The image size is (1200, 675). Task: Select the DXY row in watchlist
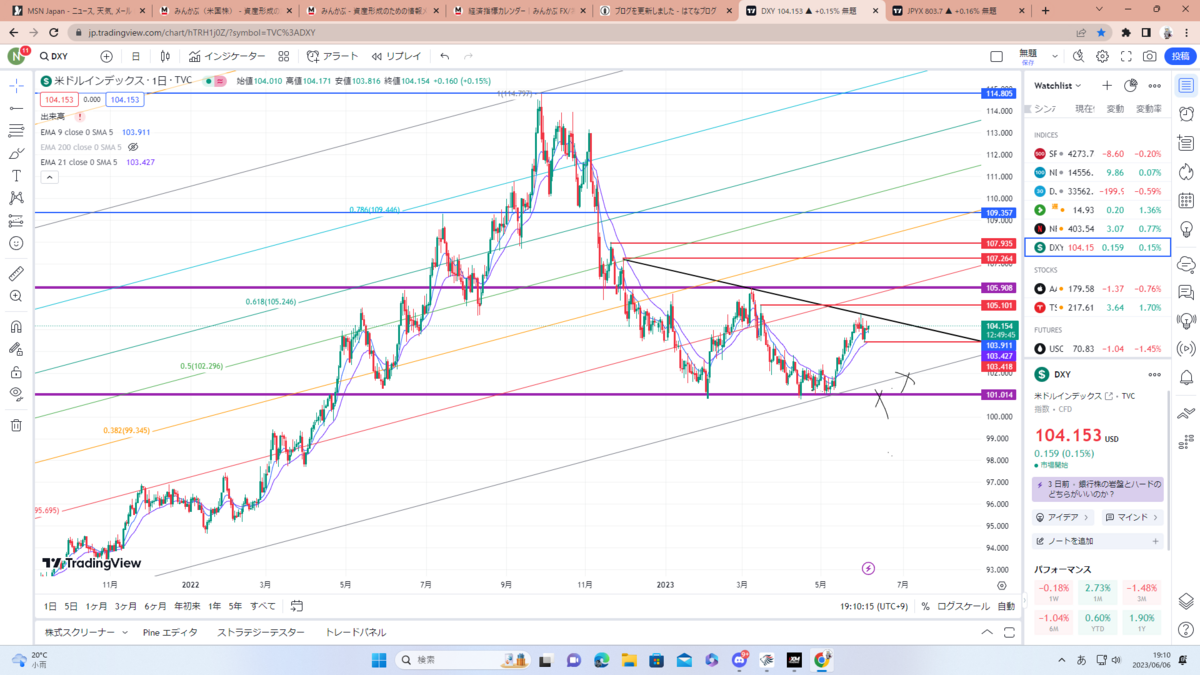[1097, 247]
